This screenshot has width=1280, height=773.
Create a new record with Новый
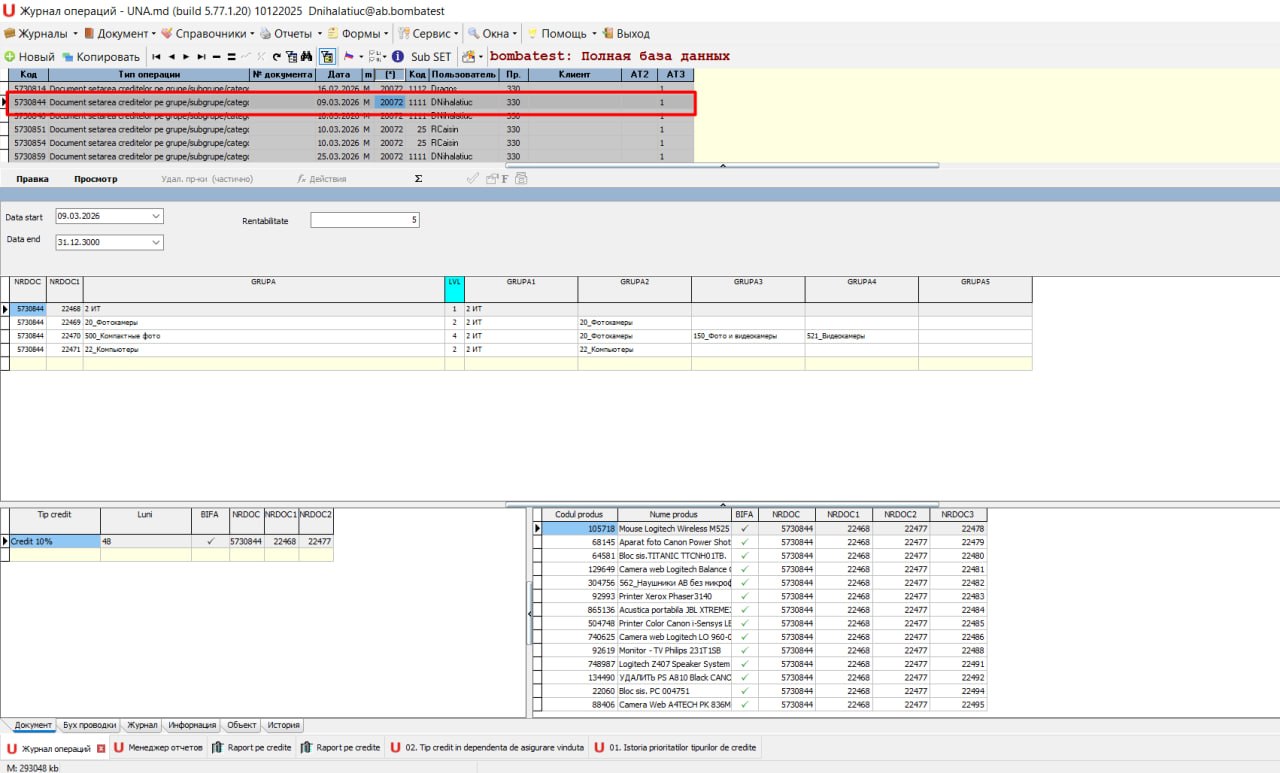point(30,57)
